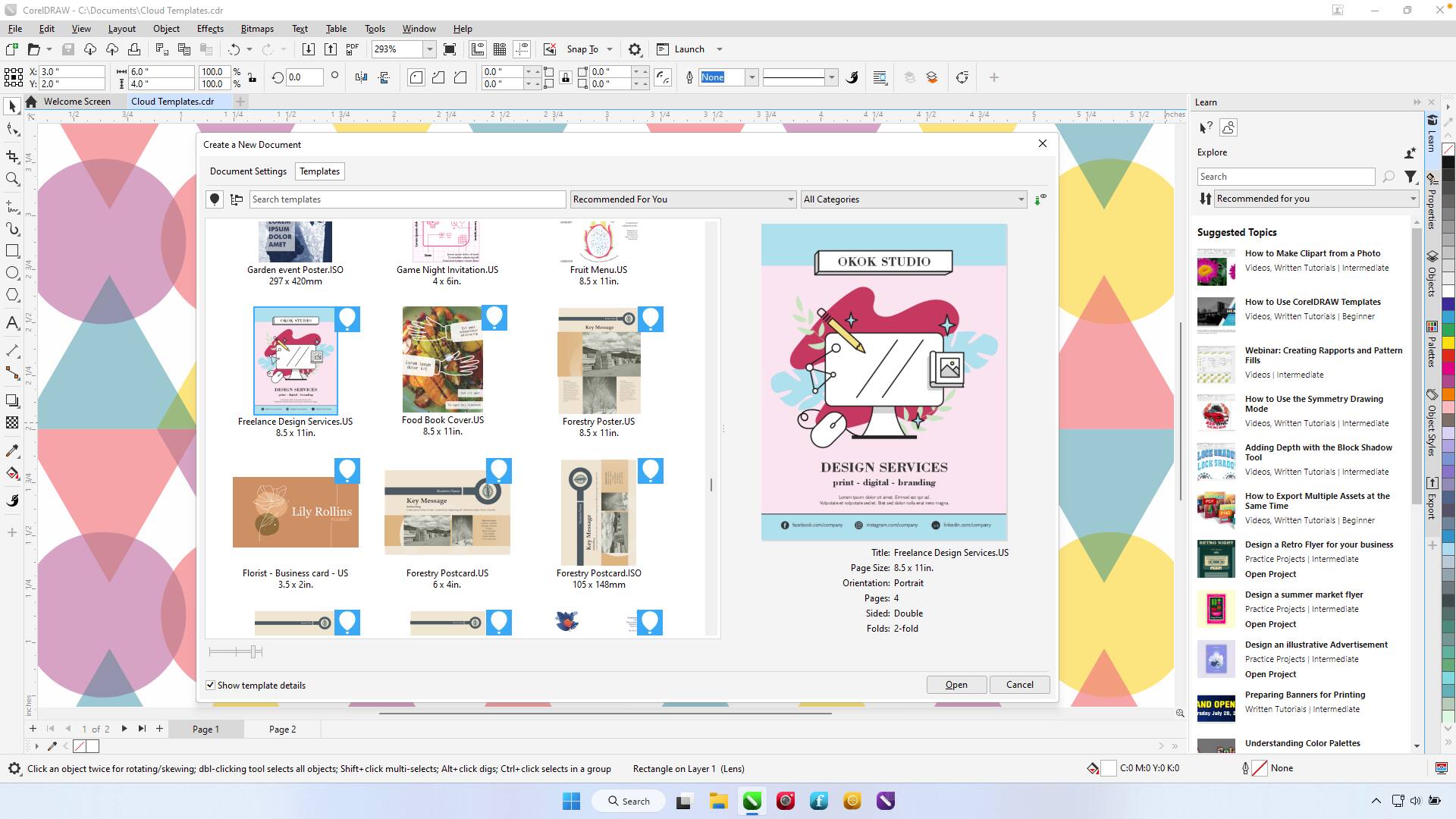Toggle the lock ratio padlock button
Image resolution: width=1456 pixels, height=819 pixels.
click(x=252, y=77)
